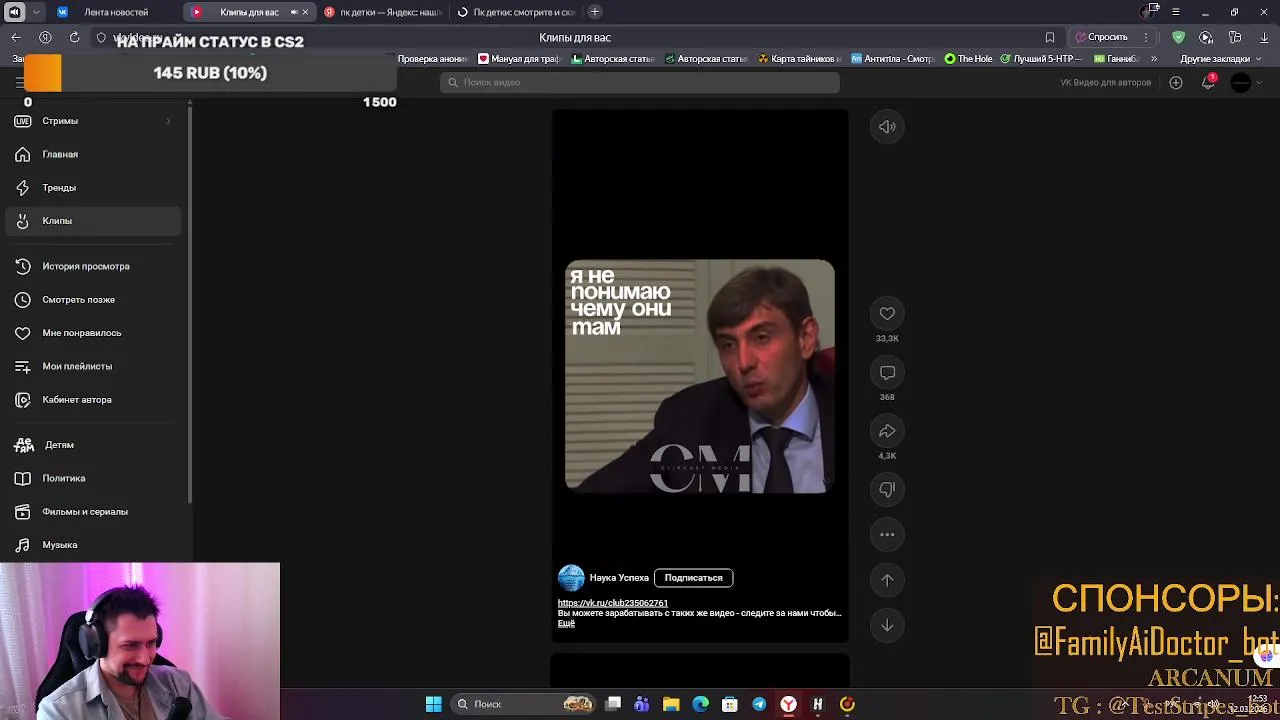1280x720 pixels.
Task: Open the Стримы section in sidebar
Action: click(93, 121)
